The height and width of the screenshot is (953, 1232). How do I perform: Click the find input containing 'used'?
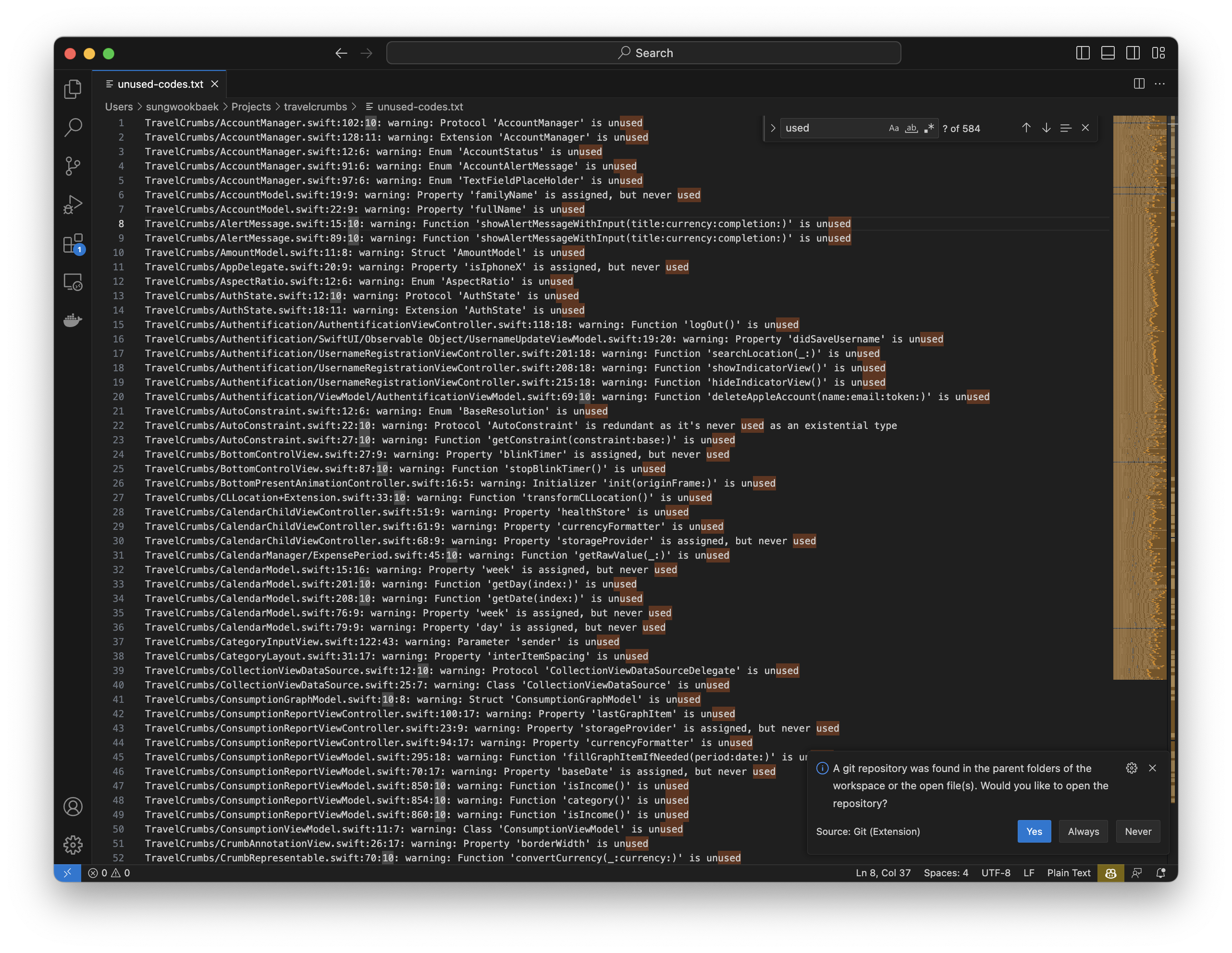tap(829, 128)
